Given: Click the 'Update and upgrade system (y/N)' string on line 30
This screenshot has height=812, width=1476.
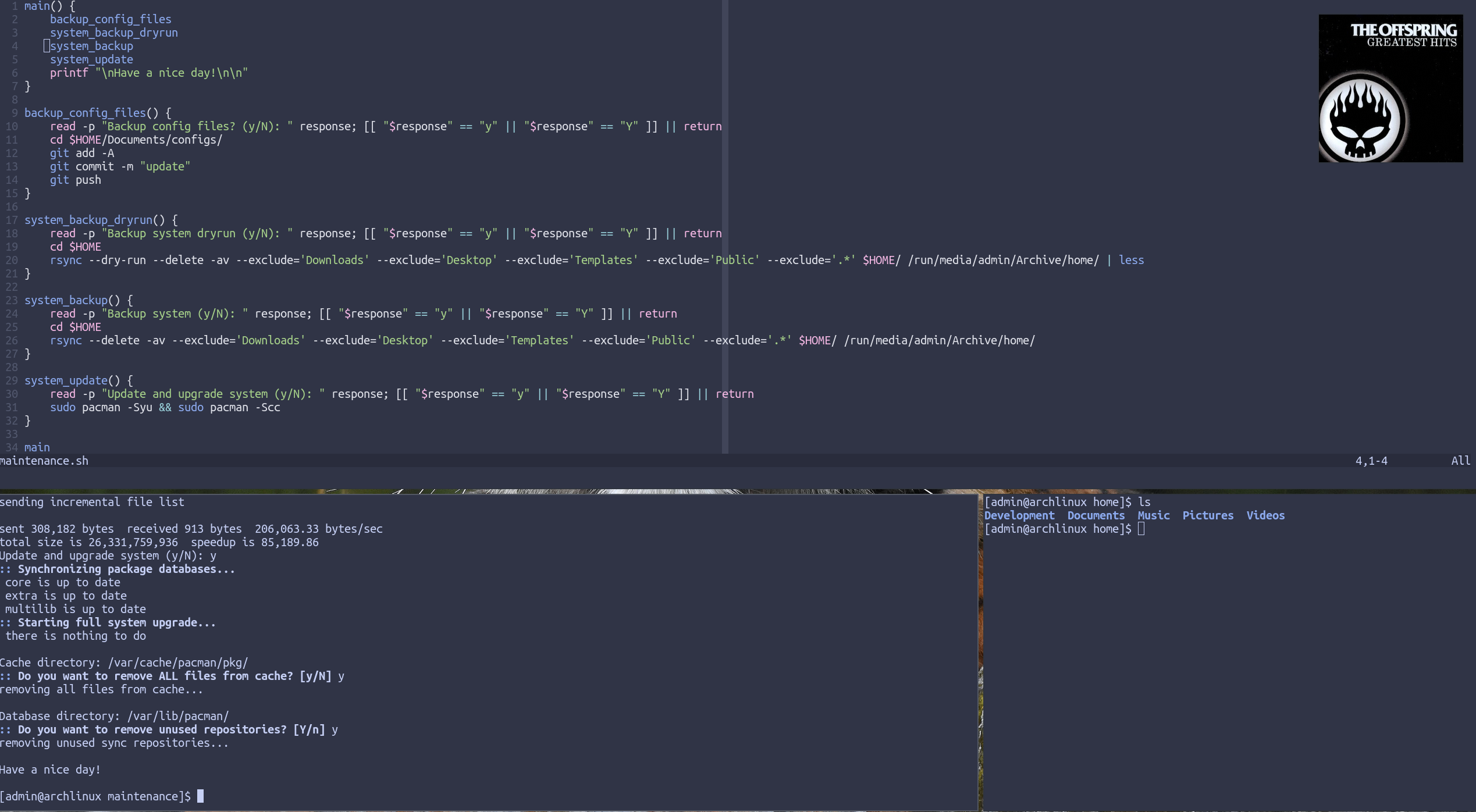Looking at the screenshot, I should click(x=213, y=394).
